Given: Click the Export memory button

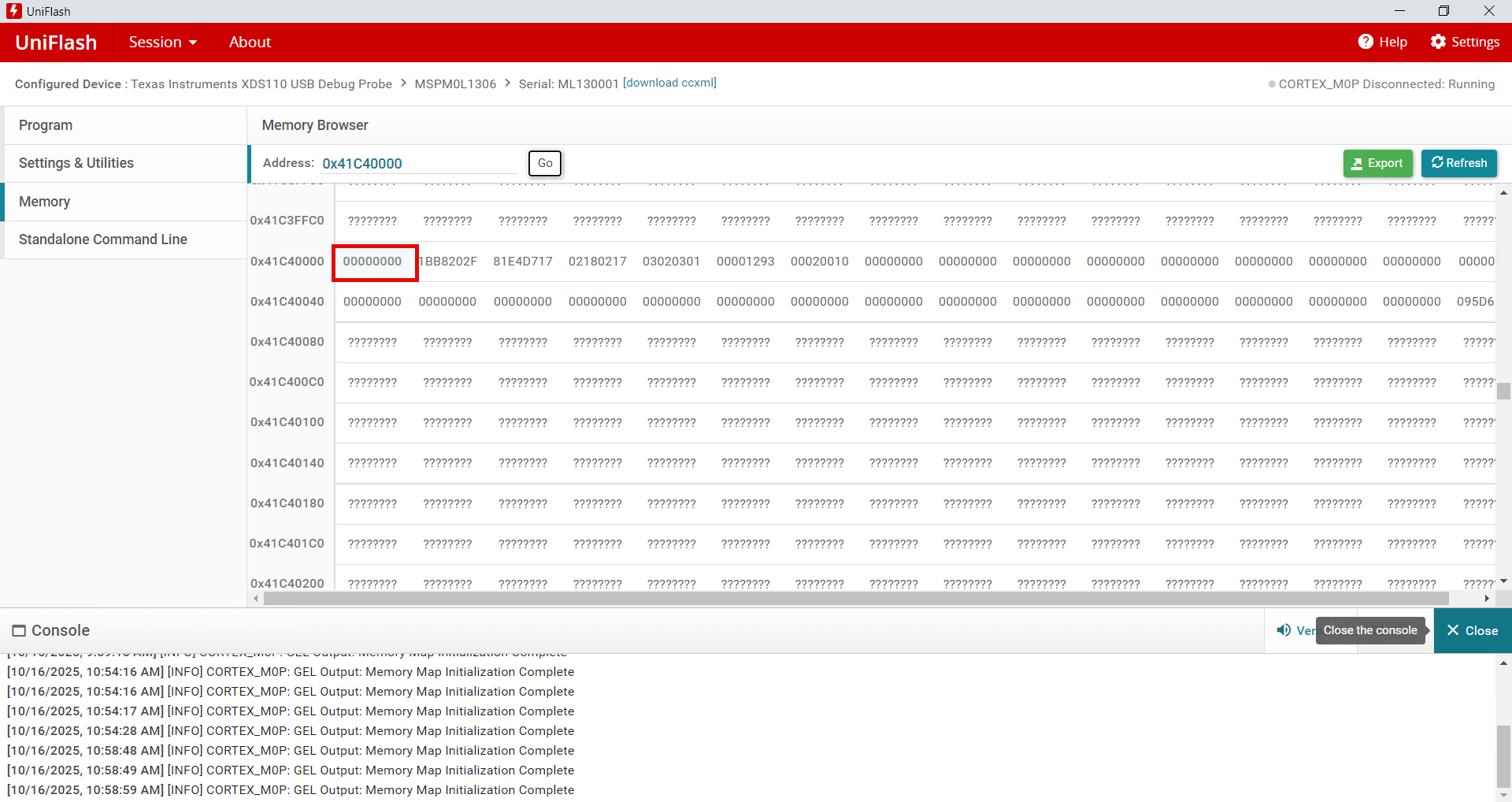Looking at the screenshot, I should 1377,163.
